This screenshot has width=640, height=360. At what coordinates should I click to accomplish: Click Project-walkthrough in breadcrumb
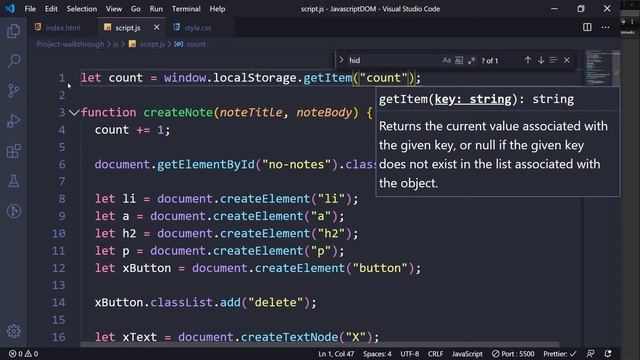(x=70, y=44)
